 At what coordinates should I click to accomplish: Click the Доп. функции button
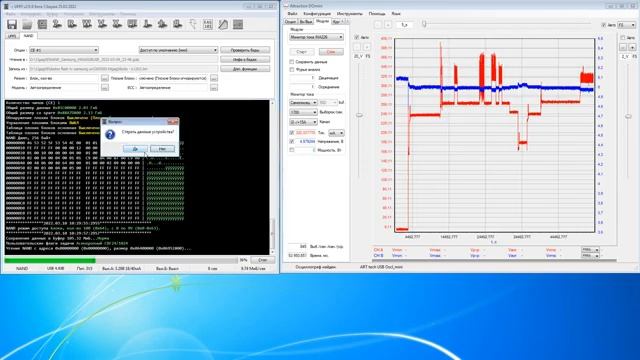245,69
